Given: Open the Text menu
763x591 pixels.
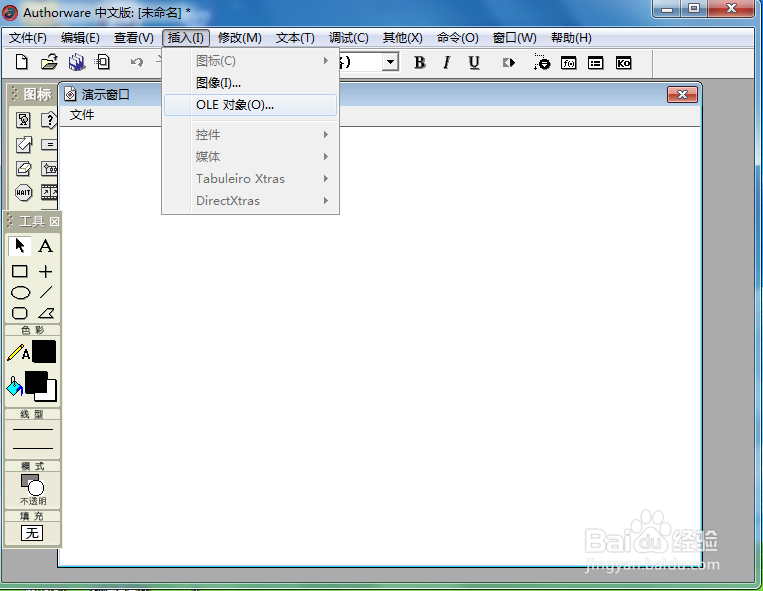Looking at the screenshot, I should [x=295, y=38].
